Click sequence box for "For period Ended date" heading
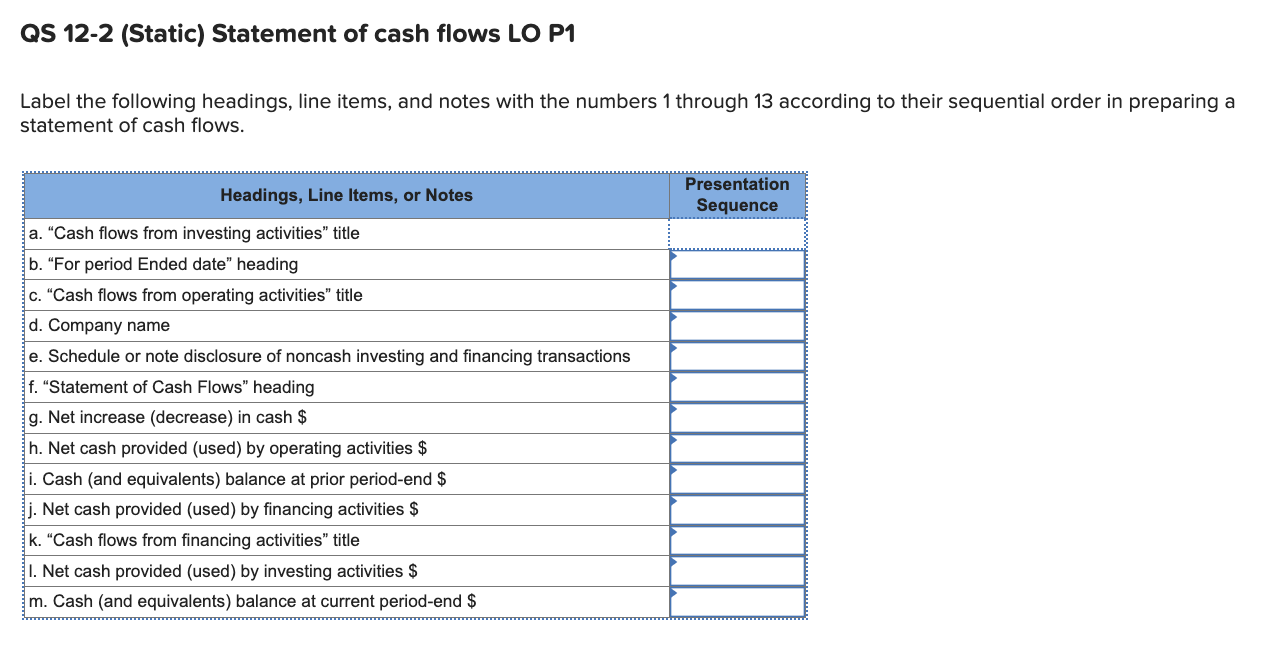This screenshot has width=1282, height=668. click(x=737, y=264)
